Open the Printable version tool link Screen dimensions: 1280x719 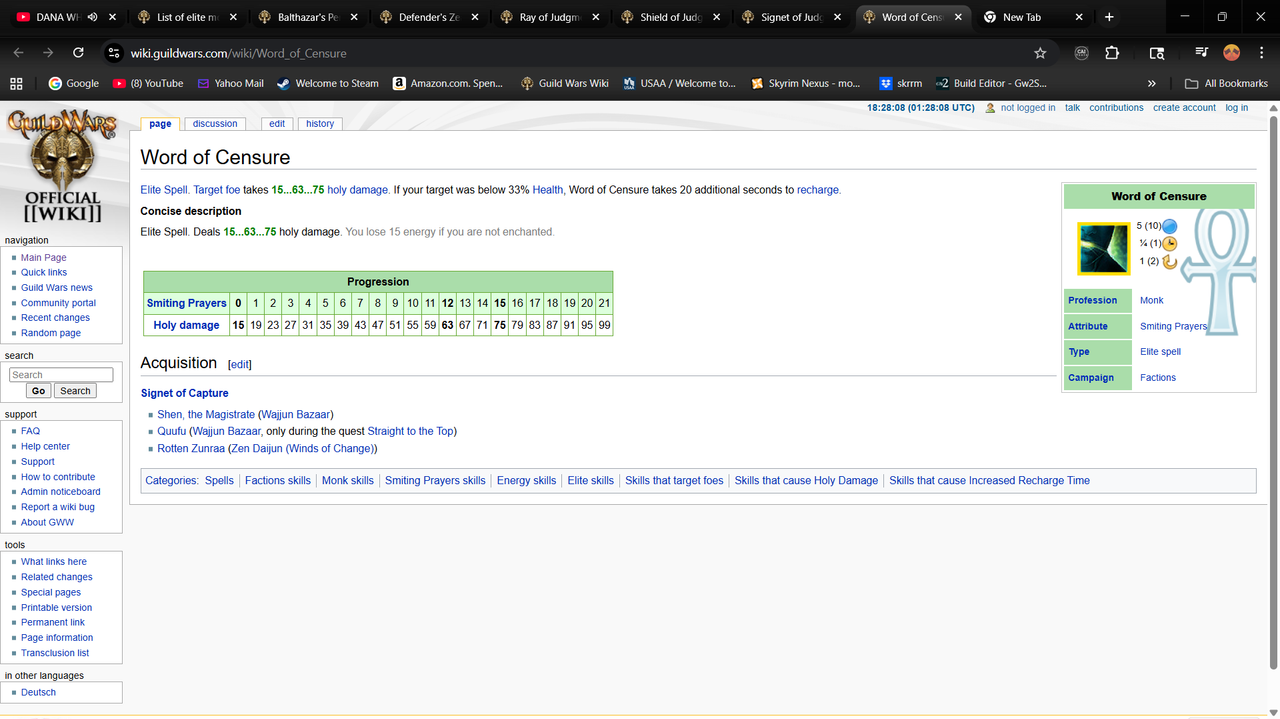[x=56, y=607]
